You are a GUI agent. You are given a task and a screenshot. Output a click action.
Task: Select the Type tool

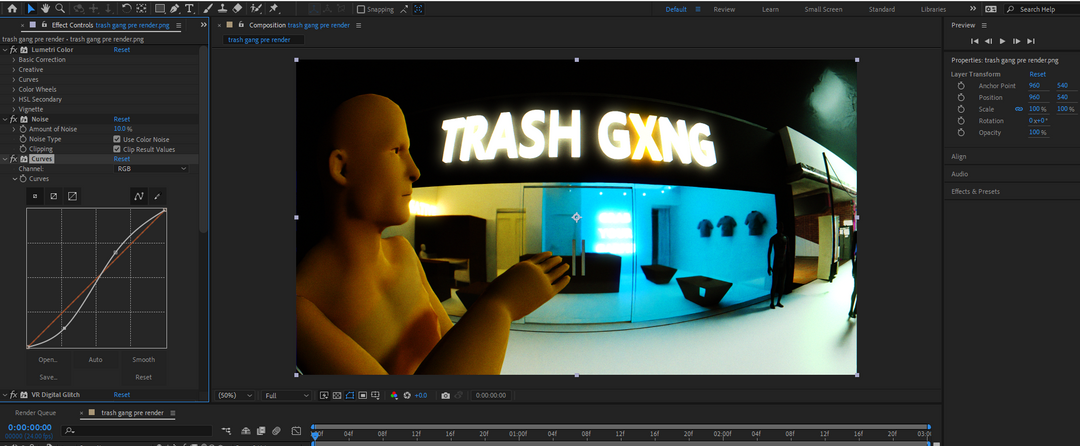pos(189,9)
